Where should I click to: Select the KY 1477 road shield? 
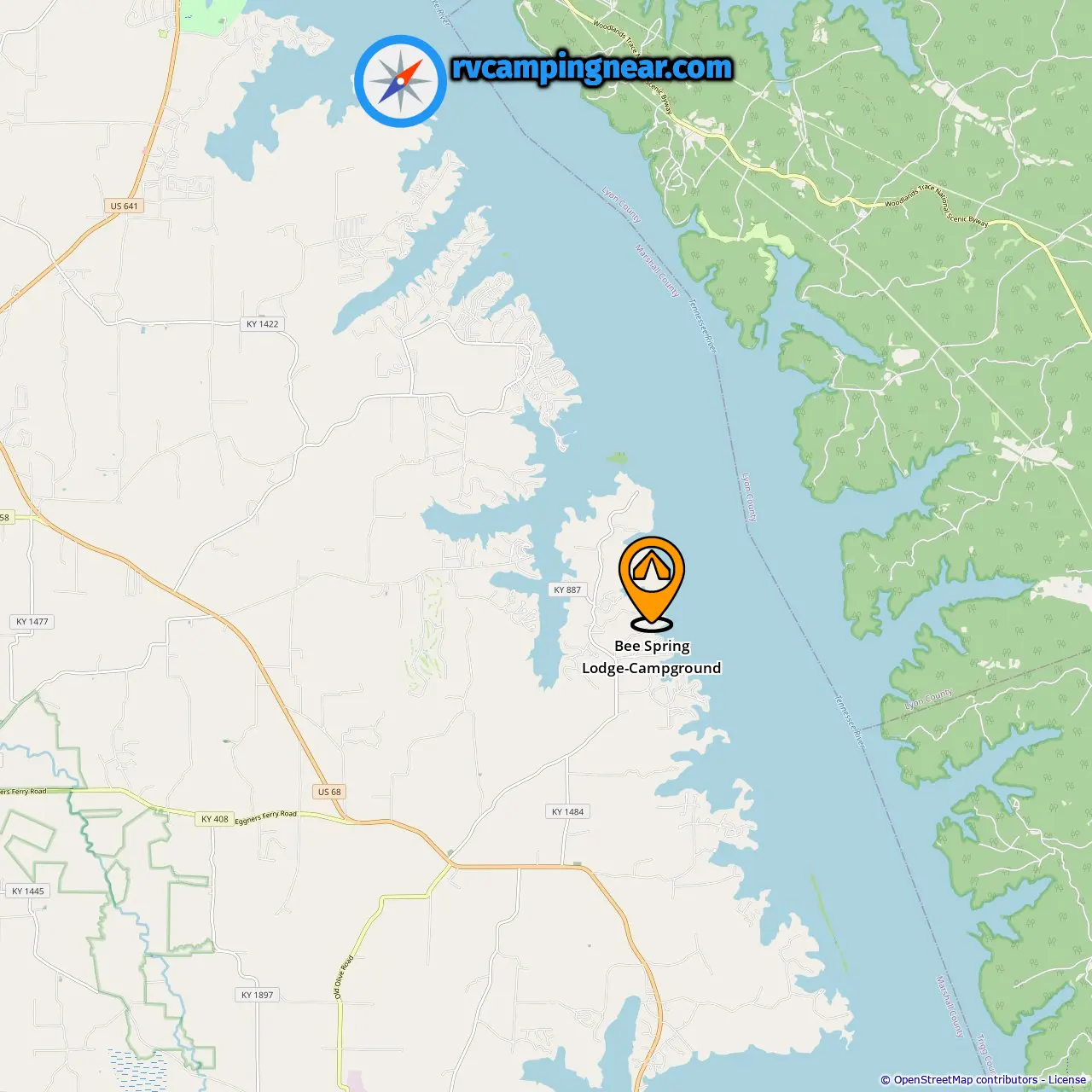pos(32,621)
